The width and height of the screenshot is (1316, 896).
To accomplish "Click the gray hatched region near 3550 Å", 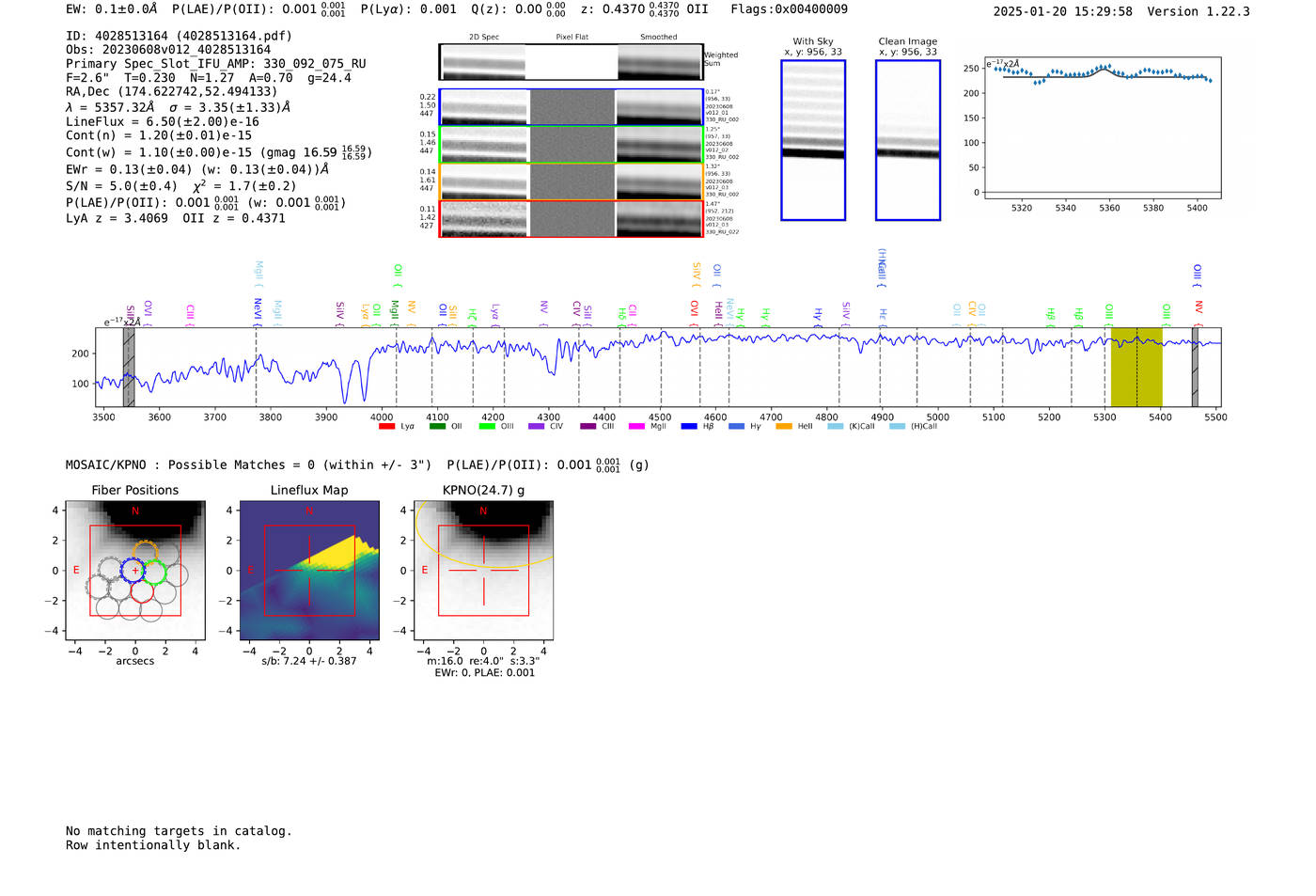I will pyautogui.click(x=129, y=367).
